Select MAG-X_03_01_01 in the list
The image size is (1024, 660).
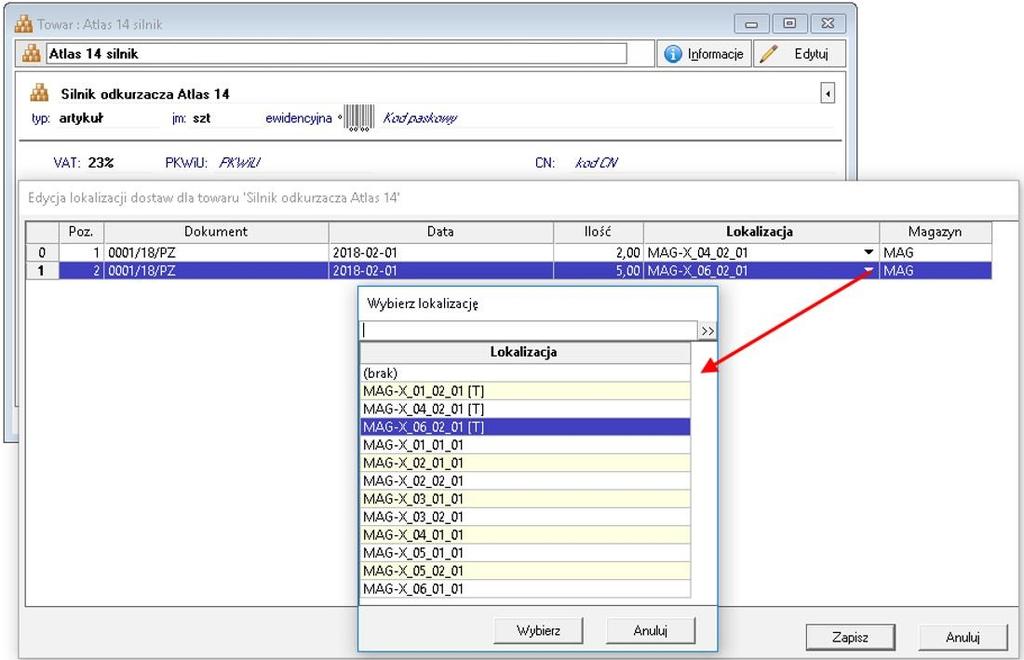coord(525,499)
